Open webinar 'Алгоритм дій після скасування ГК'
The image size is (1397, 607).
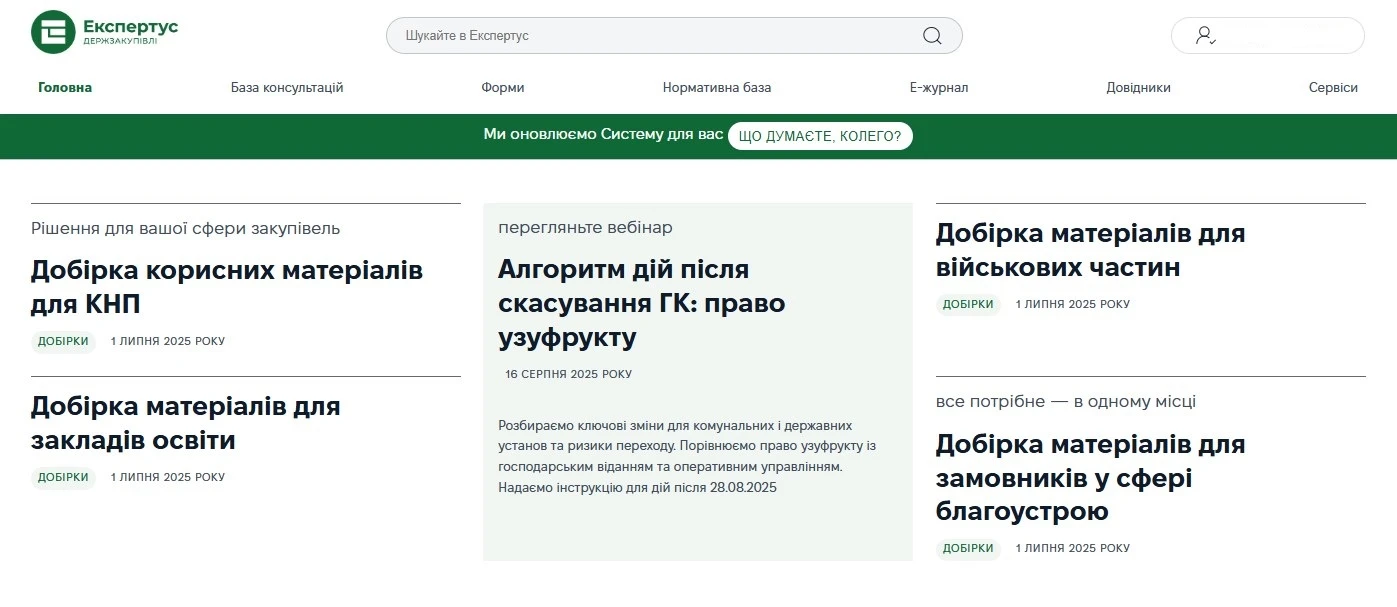pos(642,303)
